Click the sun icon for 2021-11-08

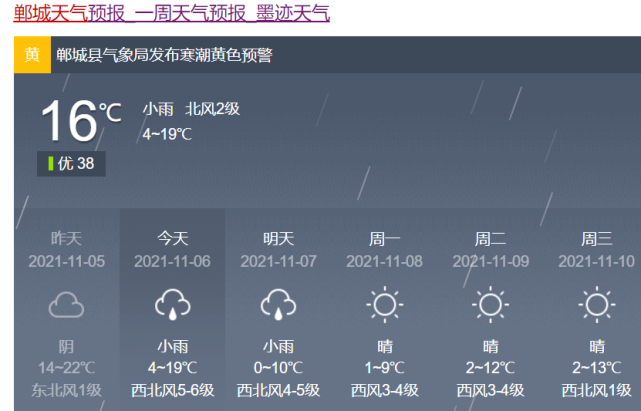pyautogui.click(x=384, y=305)
